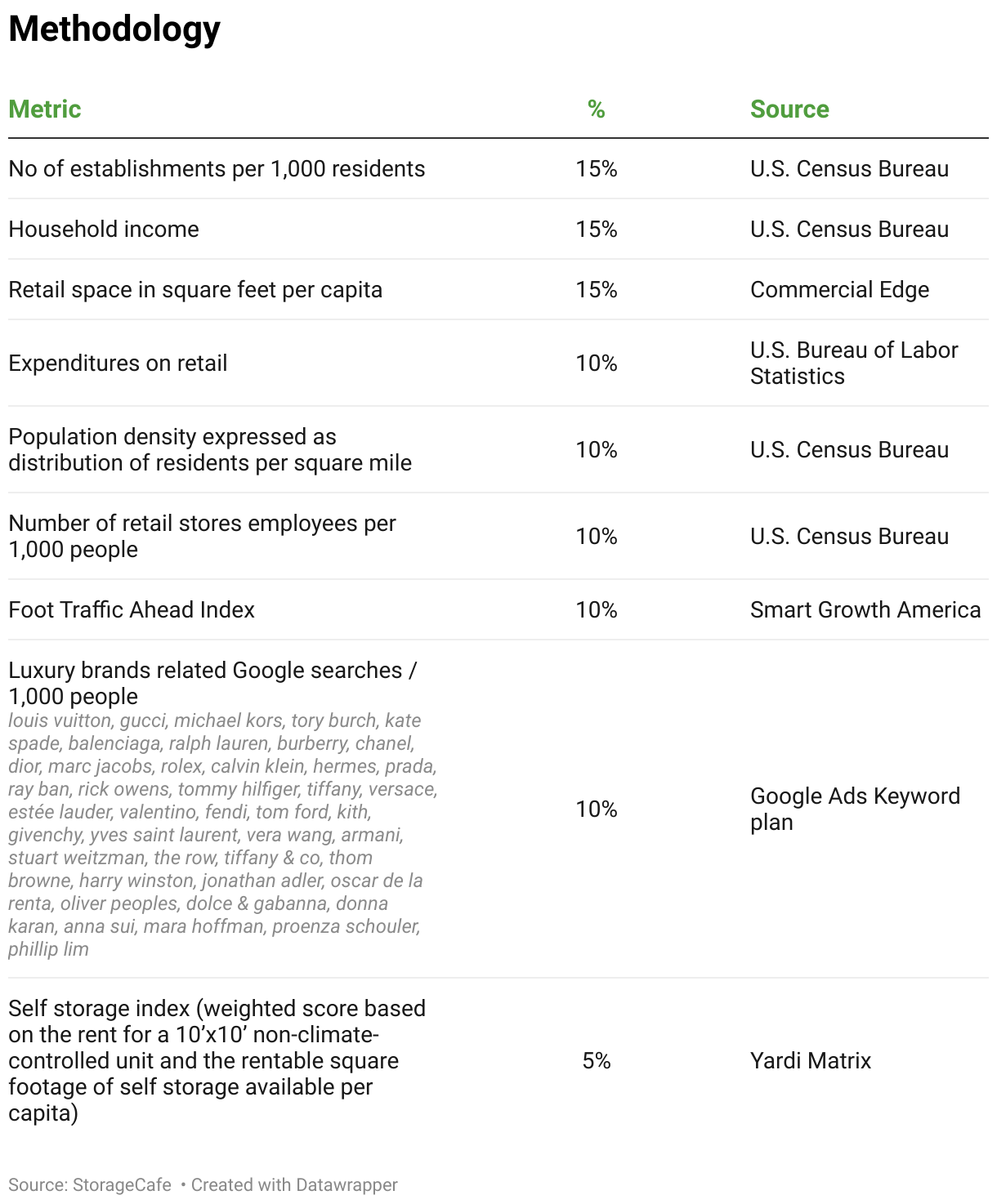Select the Self storage index description
The width and height of the screenshot is (997, 1204).
[217, 1060]
